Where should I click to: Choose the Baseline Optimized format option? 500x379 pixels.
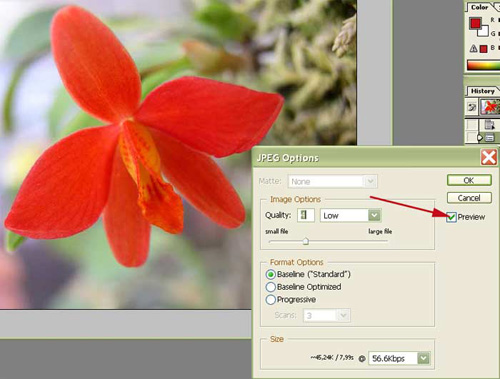click(271, 287)
